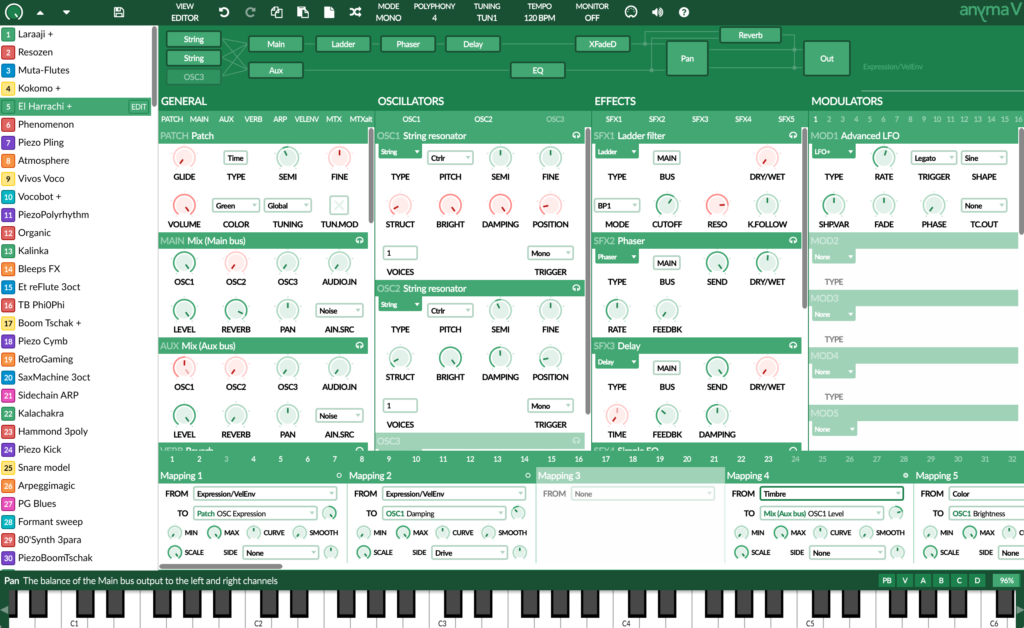The image size is (1024, 628).
Task: Select the OSC2 tab in Oscillators
Action: (x=483, y=119)
